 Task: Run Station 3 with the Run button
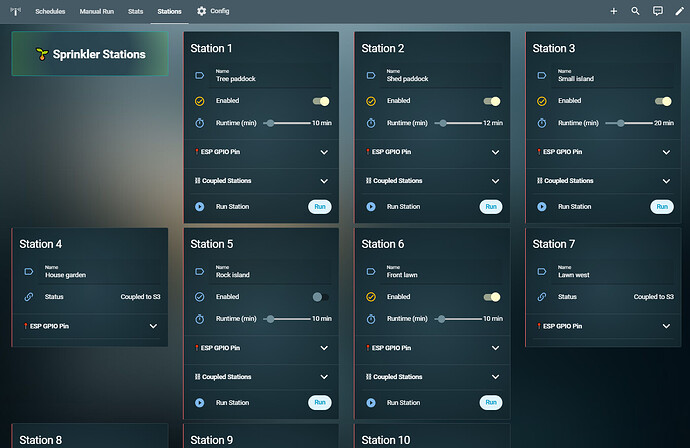[662, 206]
